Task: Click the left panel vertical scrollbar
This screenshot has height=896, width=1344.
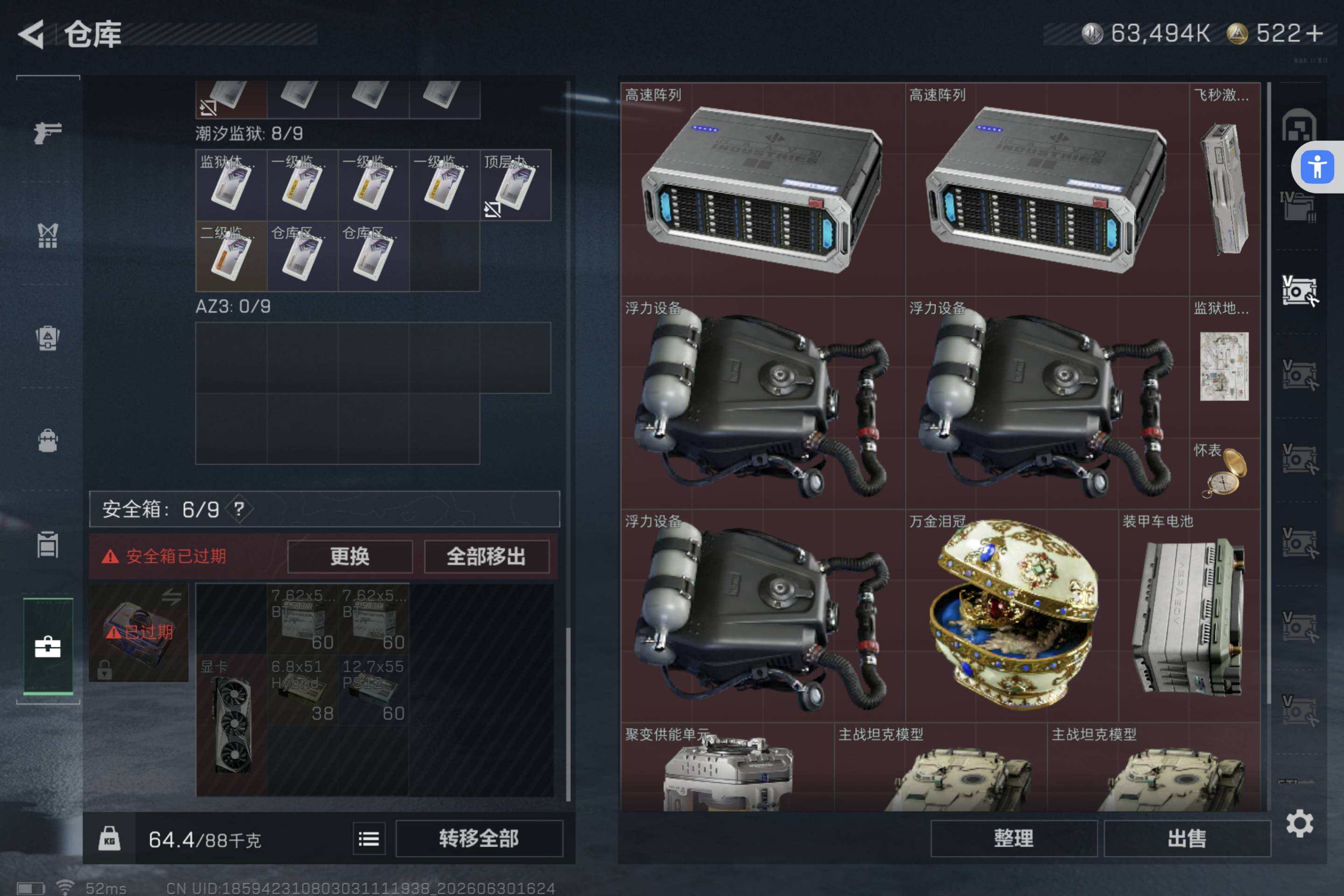Action: click(x=568, y=714)
